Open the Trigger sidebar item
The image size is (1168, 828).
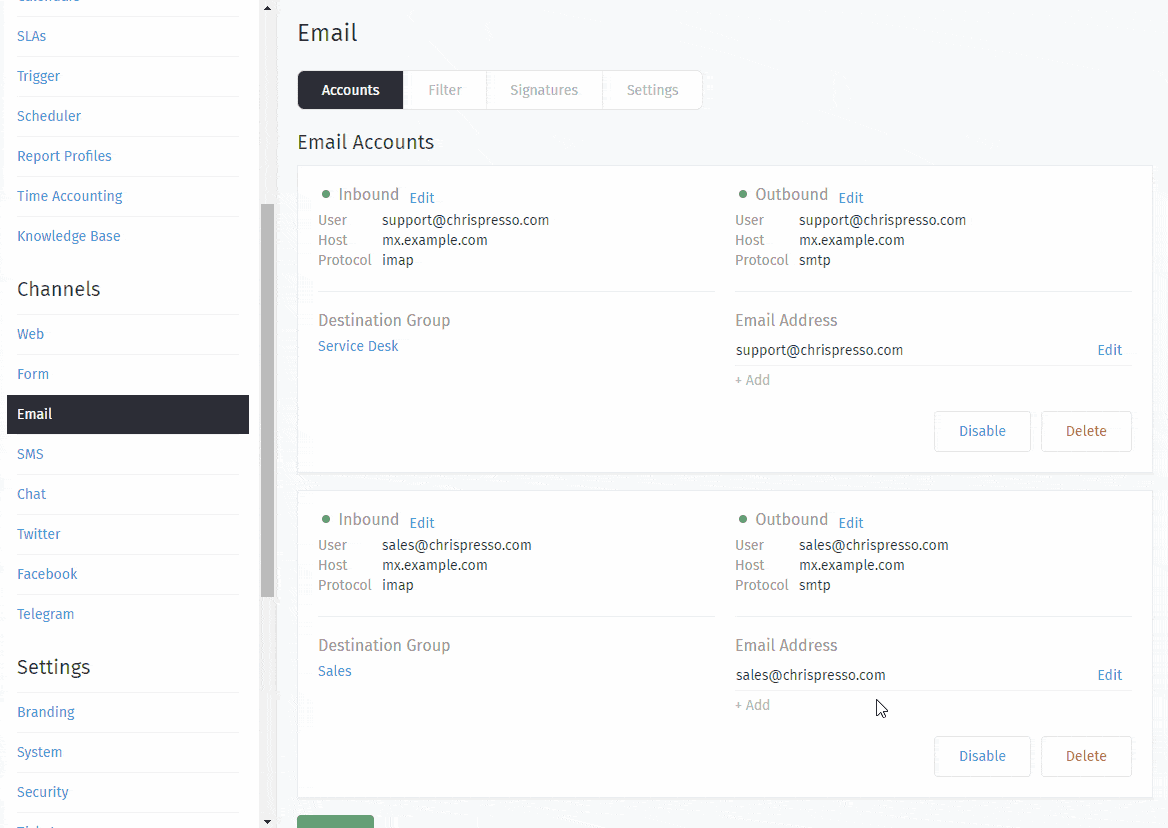pyautogui.click(x=38, y=76)
